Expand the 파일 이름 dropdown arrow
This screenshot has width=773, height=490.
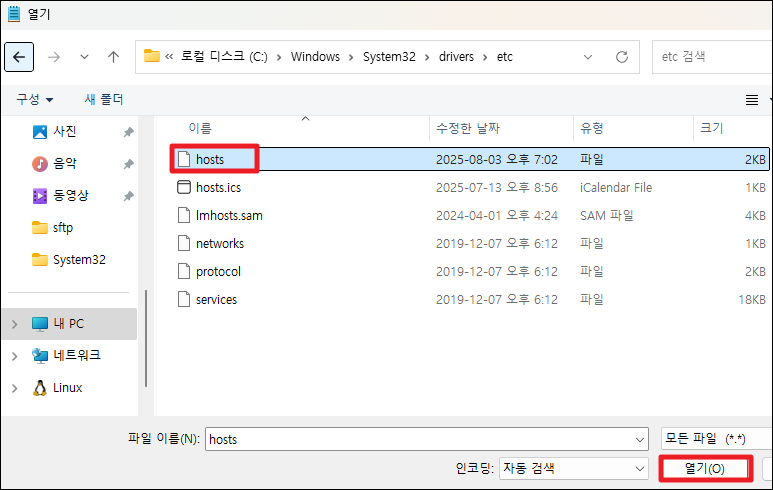click(x=640, y=440)
